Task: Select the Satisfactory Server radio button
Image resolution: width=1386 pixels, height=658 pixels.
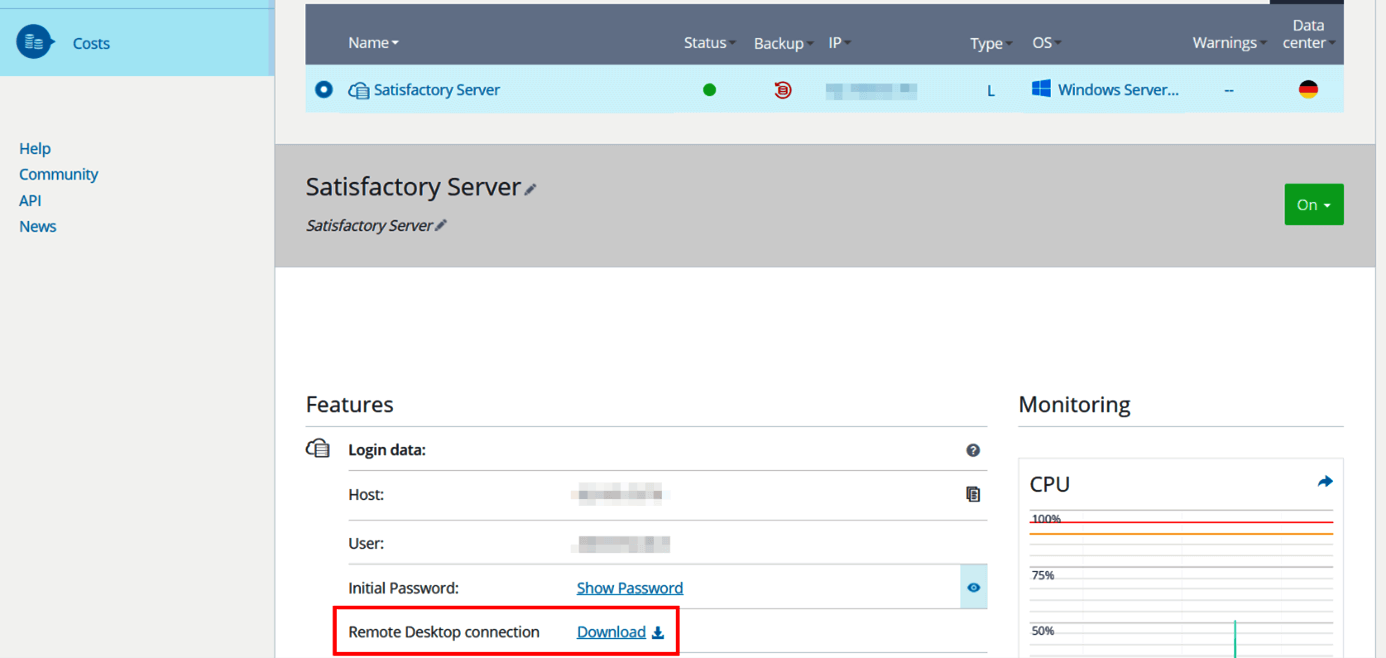Action: tap(323, 89)
